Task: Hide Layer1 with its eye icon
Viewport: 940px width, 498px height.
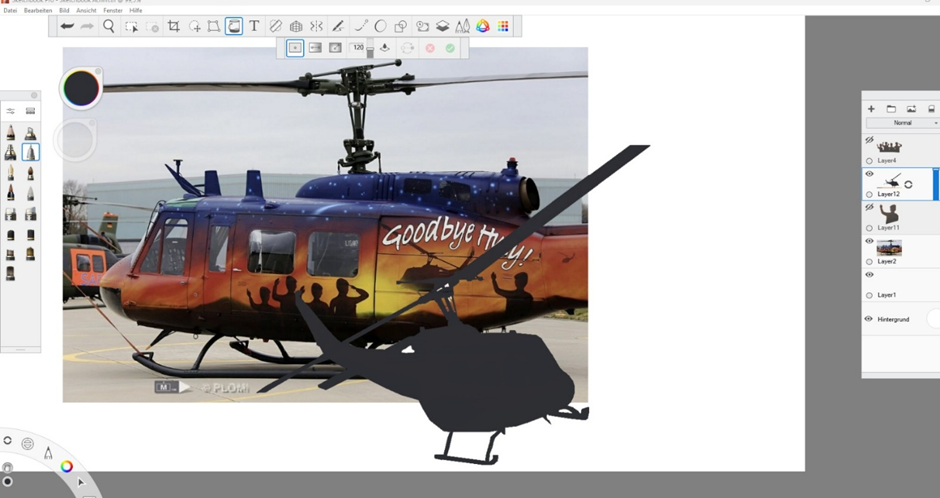Action: click(869, 274)
